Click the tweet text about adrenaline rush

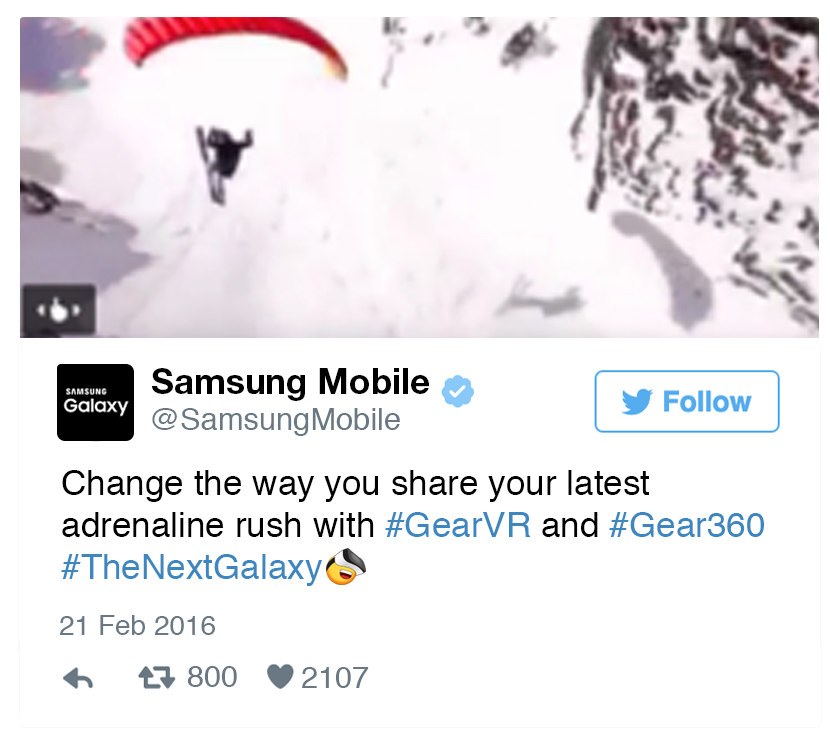(x=413, y=524)
